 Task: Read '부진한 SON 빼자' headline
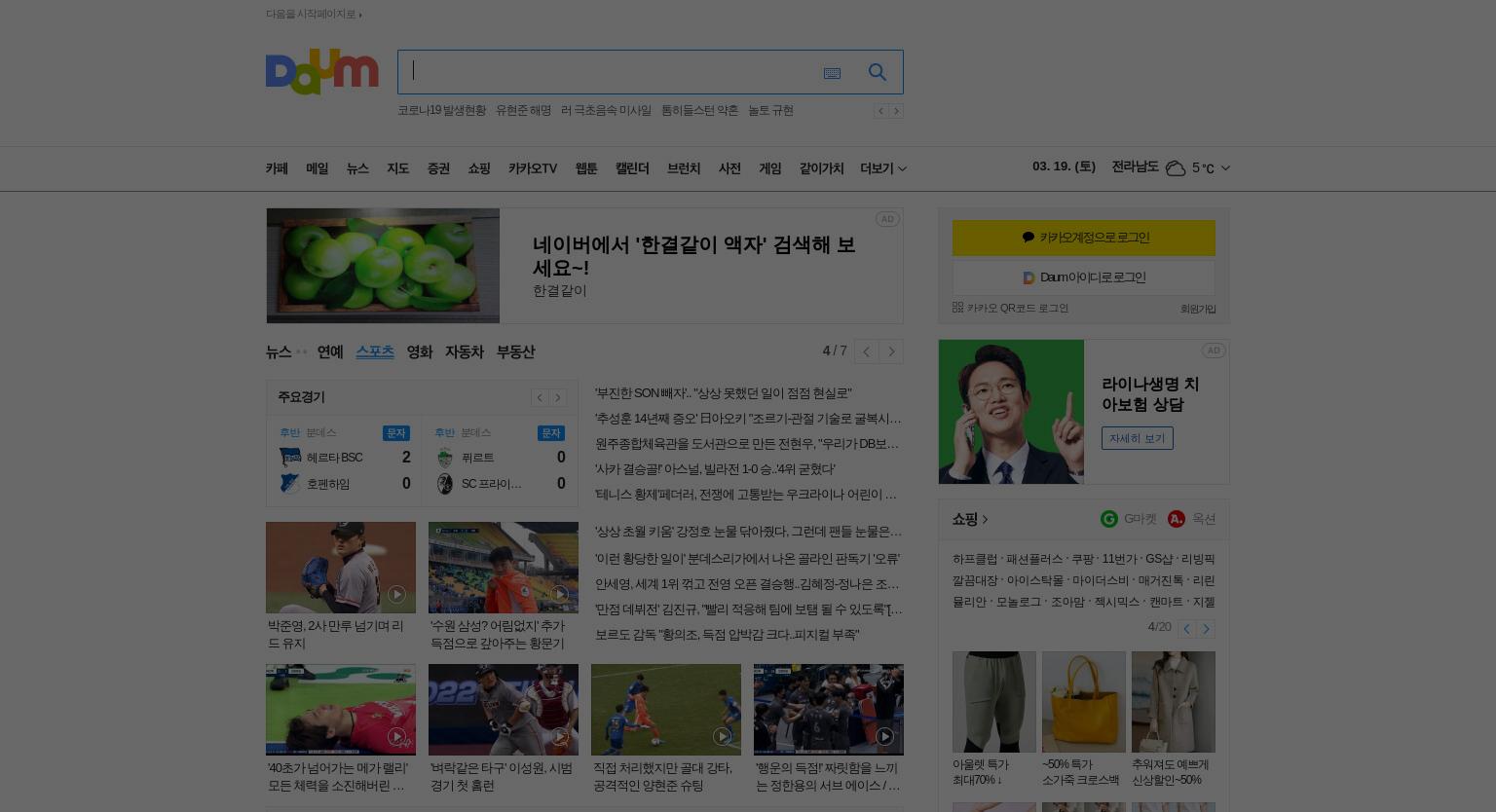[x=723, y=393]
